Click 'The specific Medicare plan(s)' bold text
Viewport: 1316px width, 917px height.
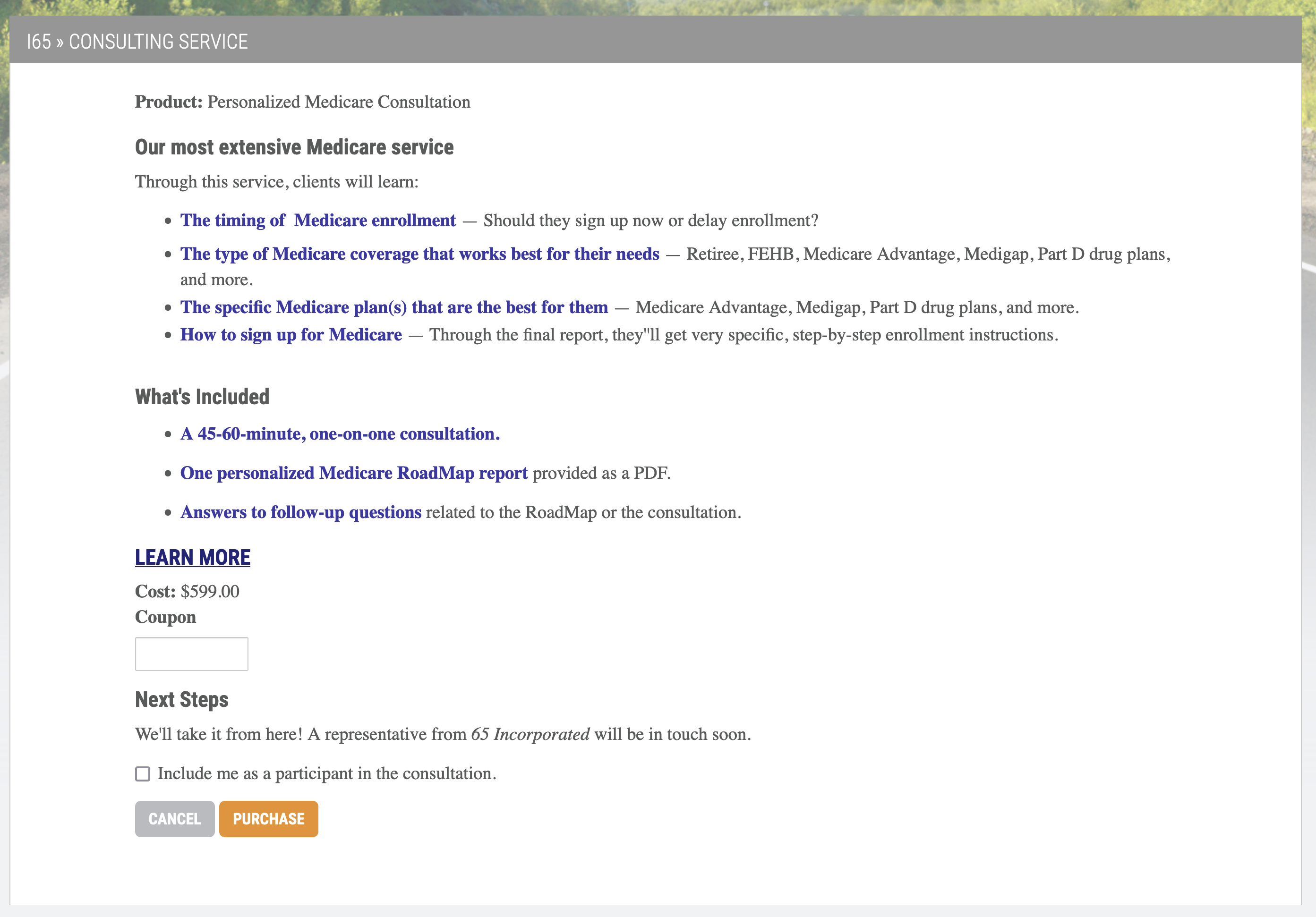pyautogui.click(x=394, y=307)
